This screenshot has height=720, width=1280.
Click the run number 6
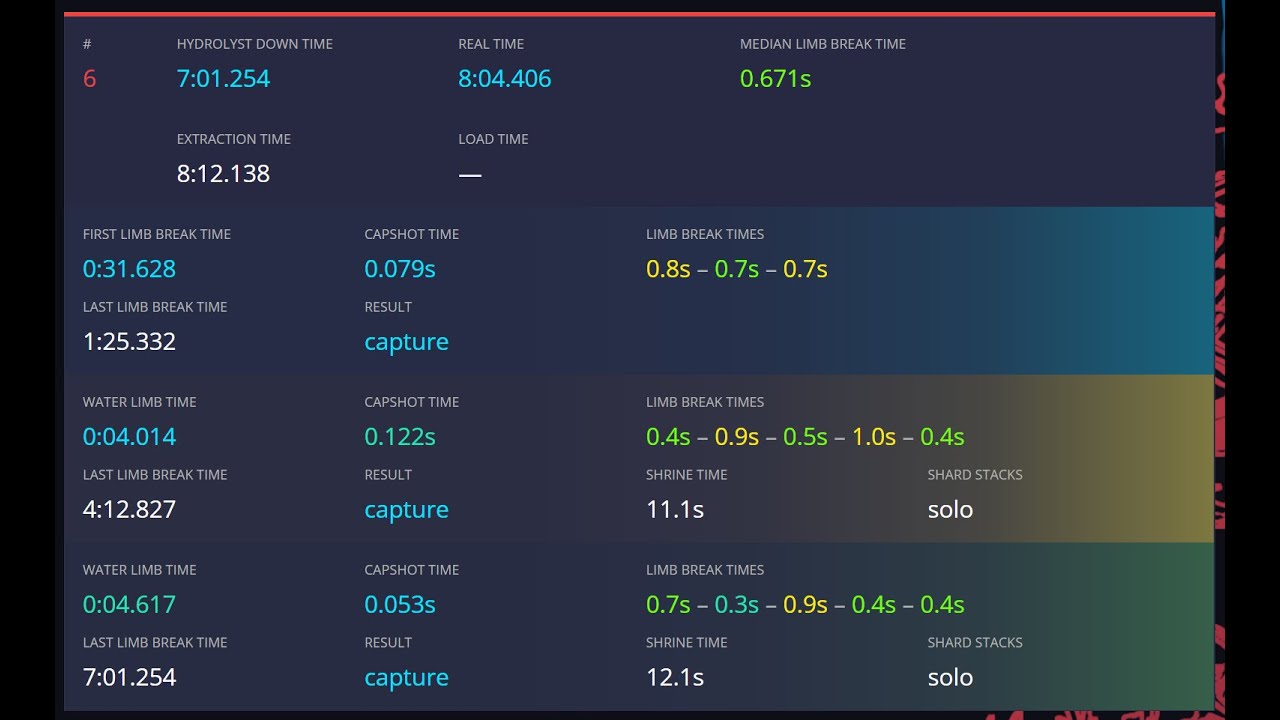tap(89, 79)
